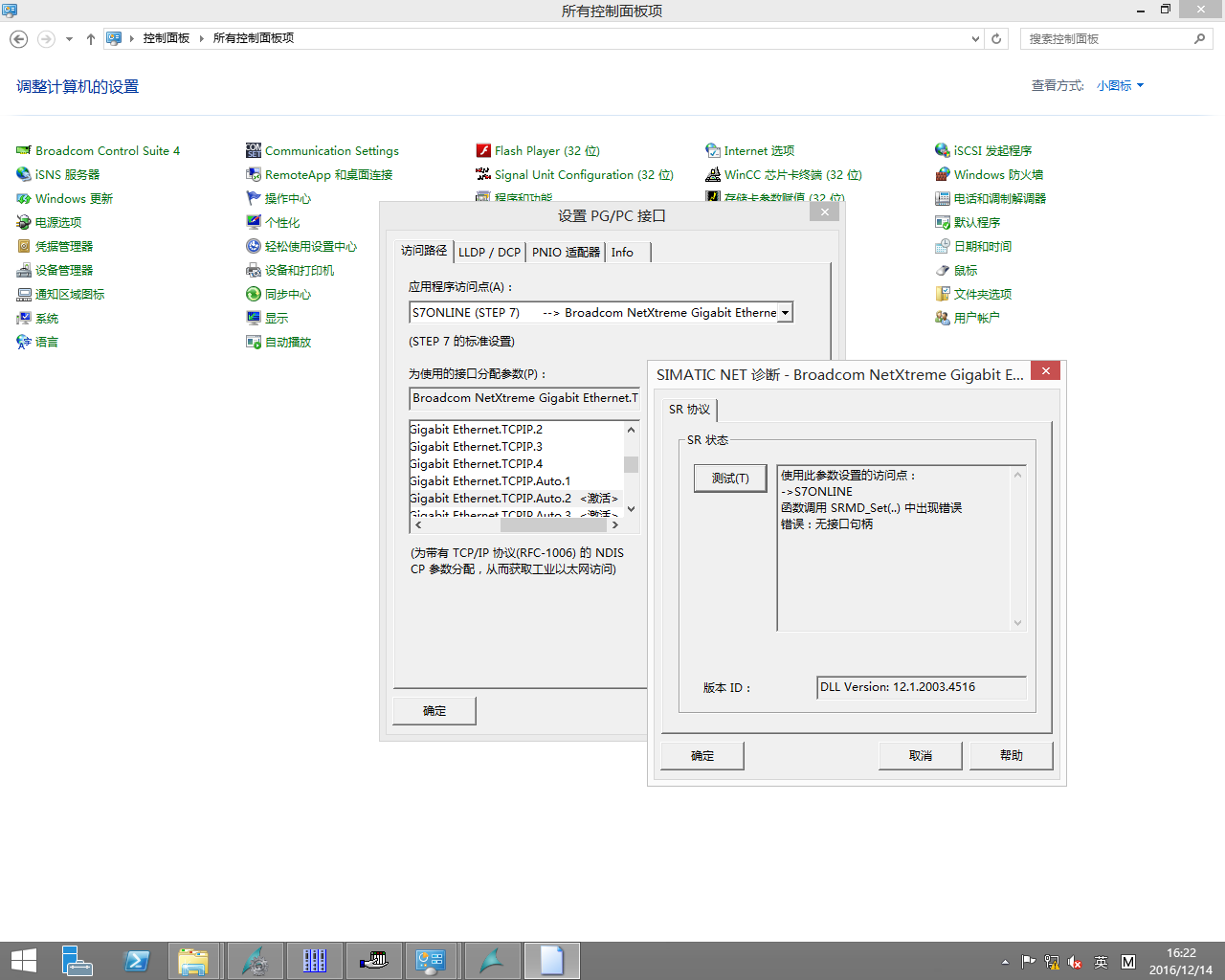Open 鼠标 icon
Viewport: 1225px width, 980px height.
coord(943,271)
